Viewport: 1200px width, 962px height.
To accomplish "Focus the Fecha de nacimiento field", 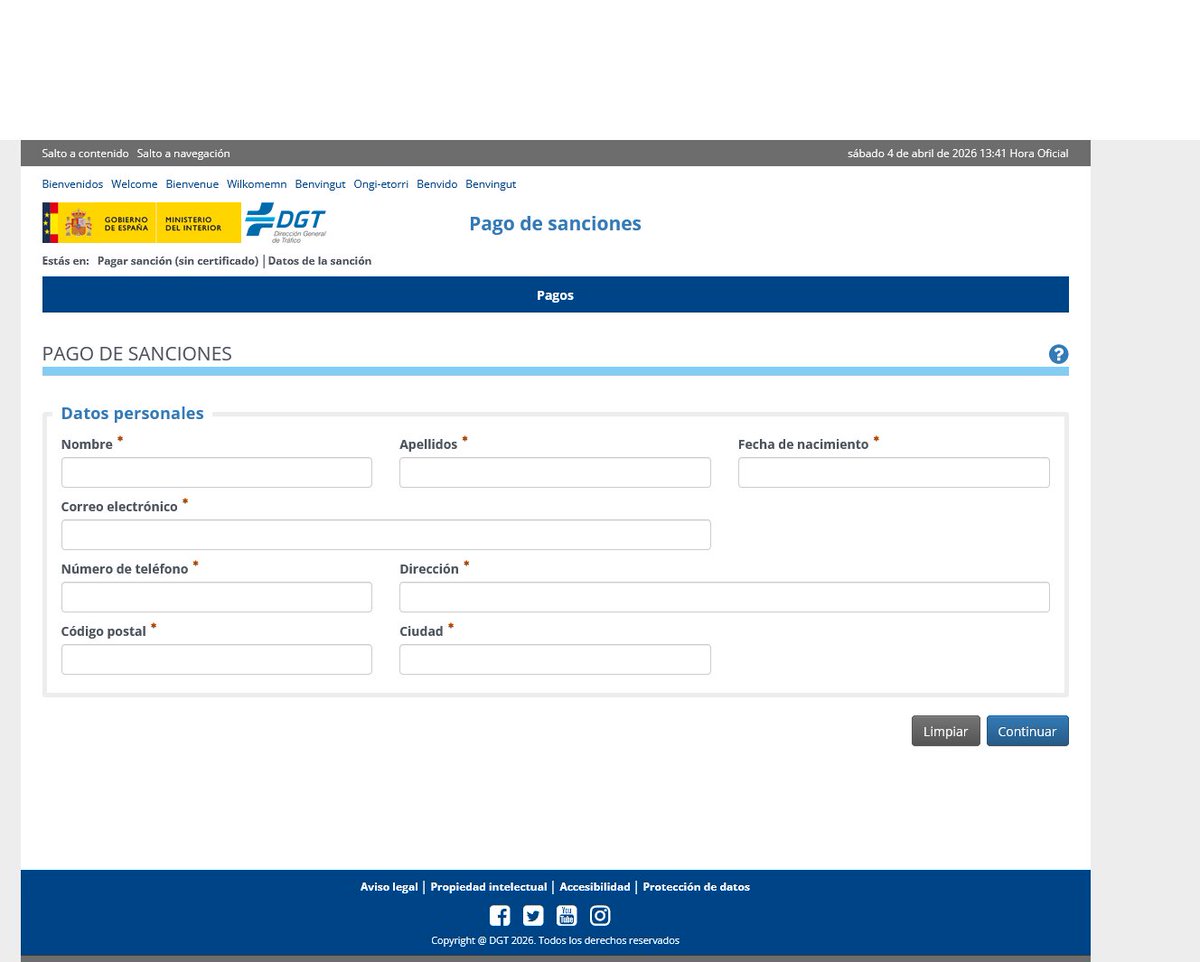I will point(894,472).
